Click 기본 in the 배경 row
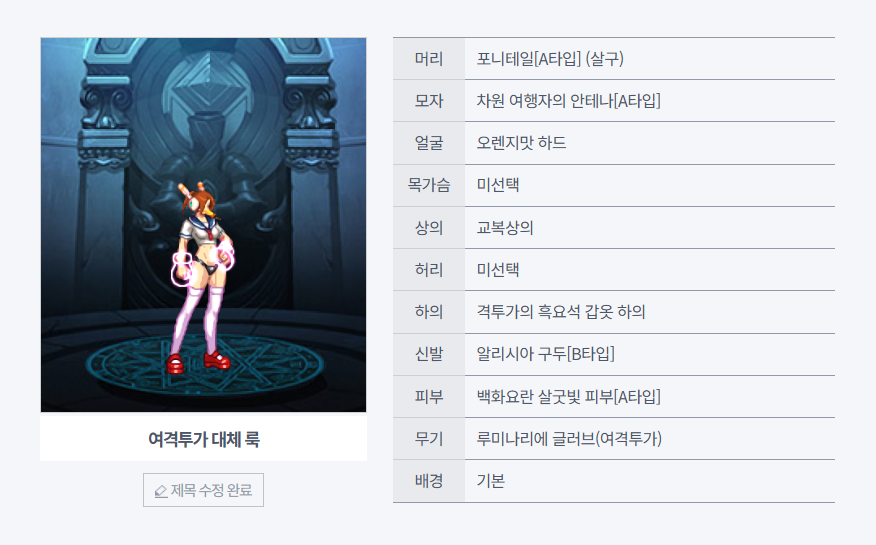This screenshot has height=545, width=876. coord(491,481)
